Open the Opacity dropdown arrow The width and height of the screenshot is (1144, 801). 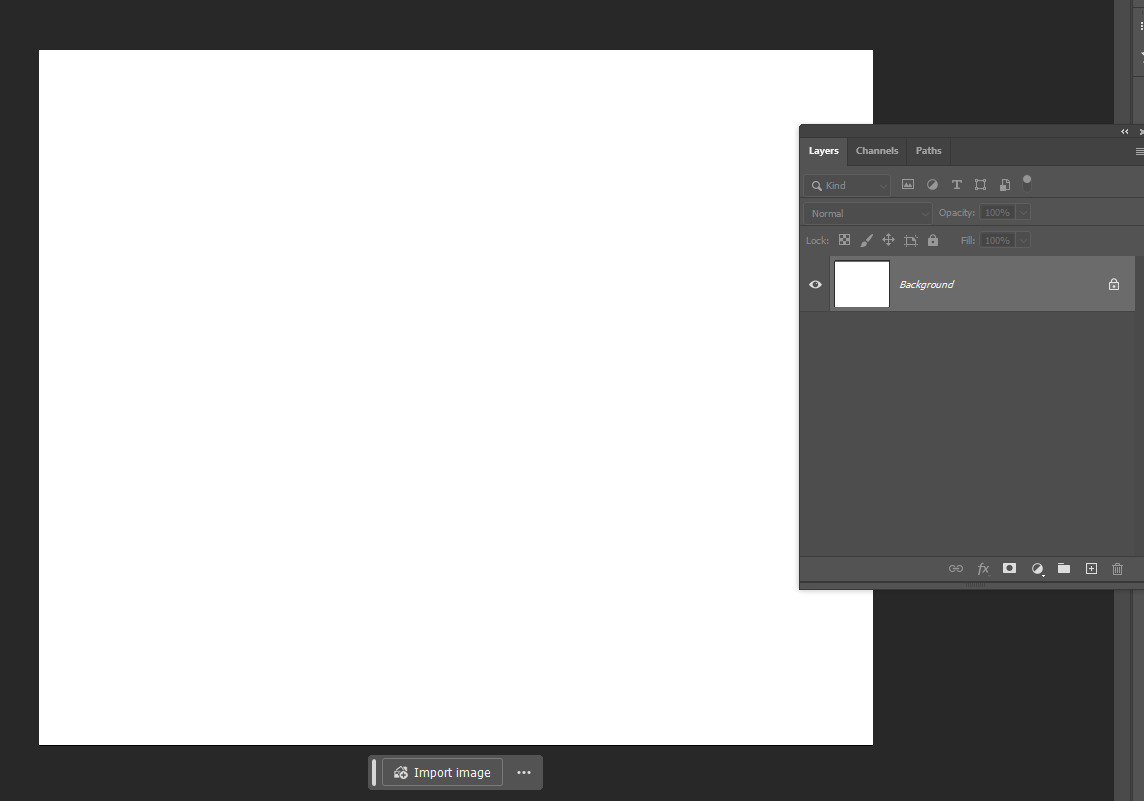tap(1022, 212)
